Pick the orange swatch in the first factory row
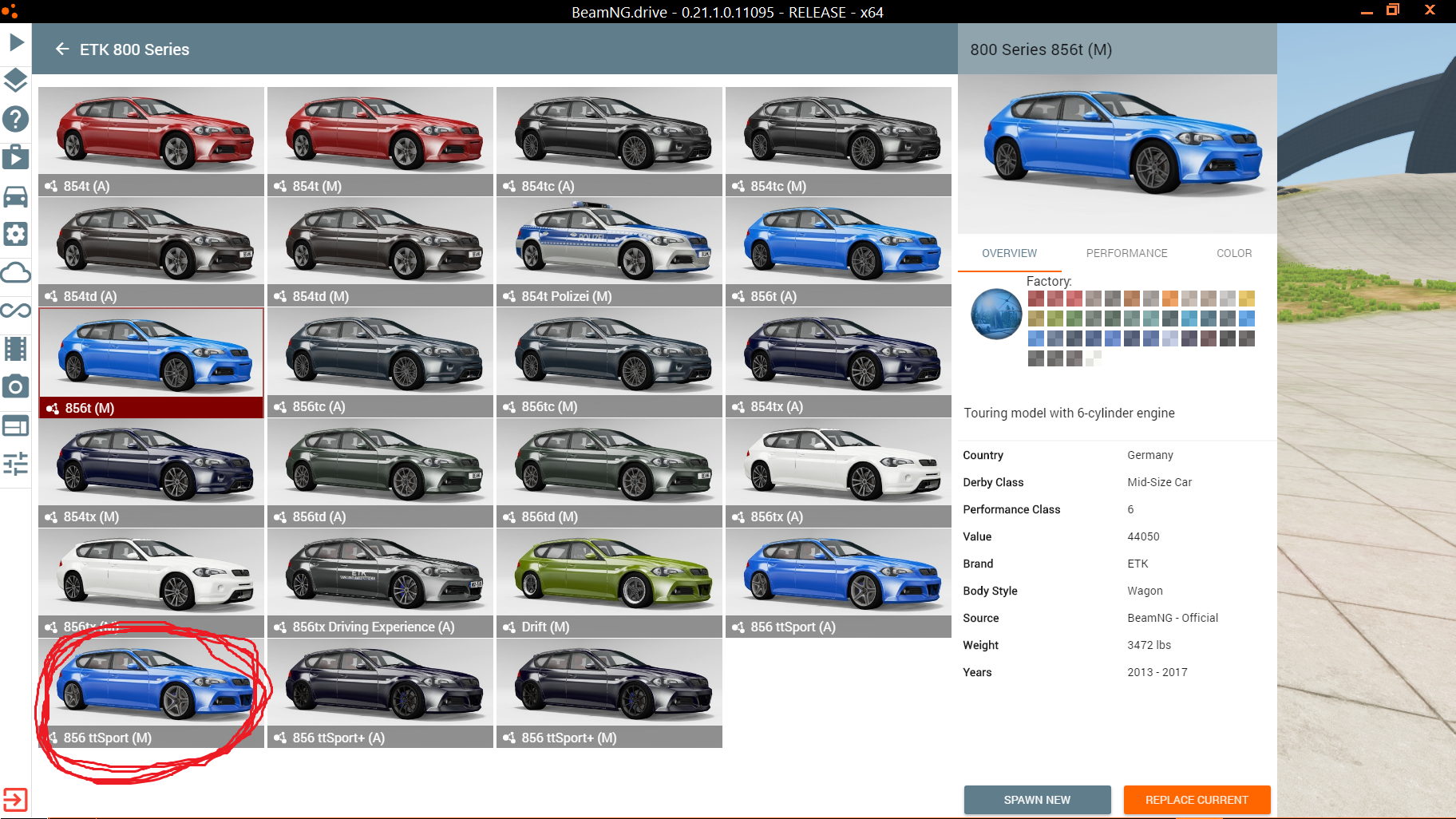The height and width of the screenshot is (819, 1456). click(x=1170, y=299)
